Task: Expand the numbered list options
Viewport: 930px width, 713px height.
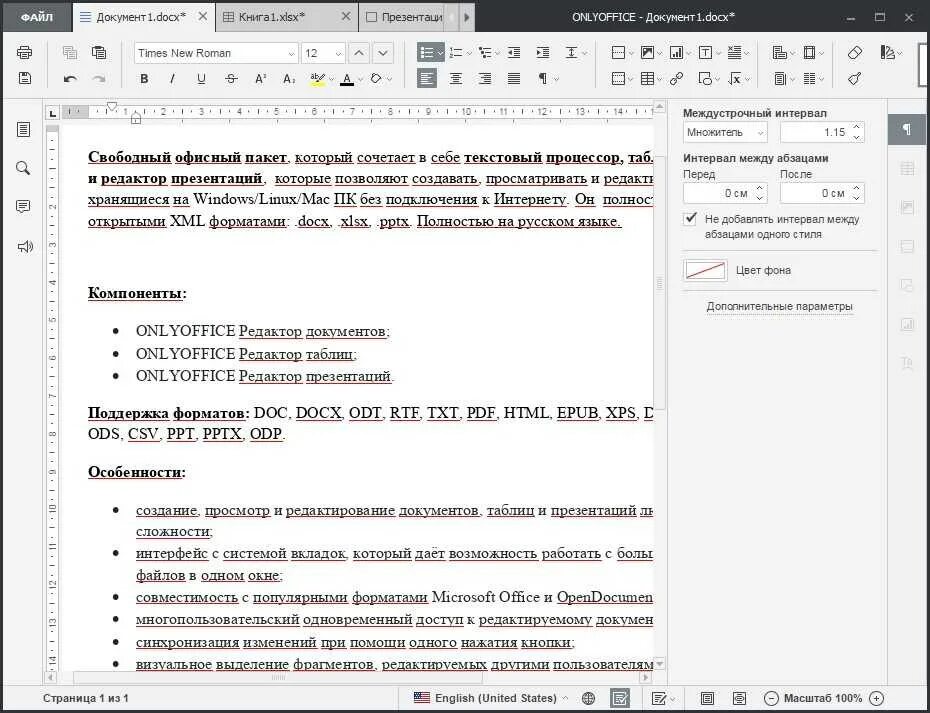Action: (469, 53)
